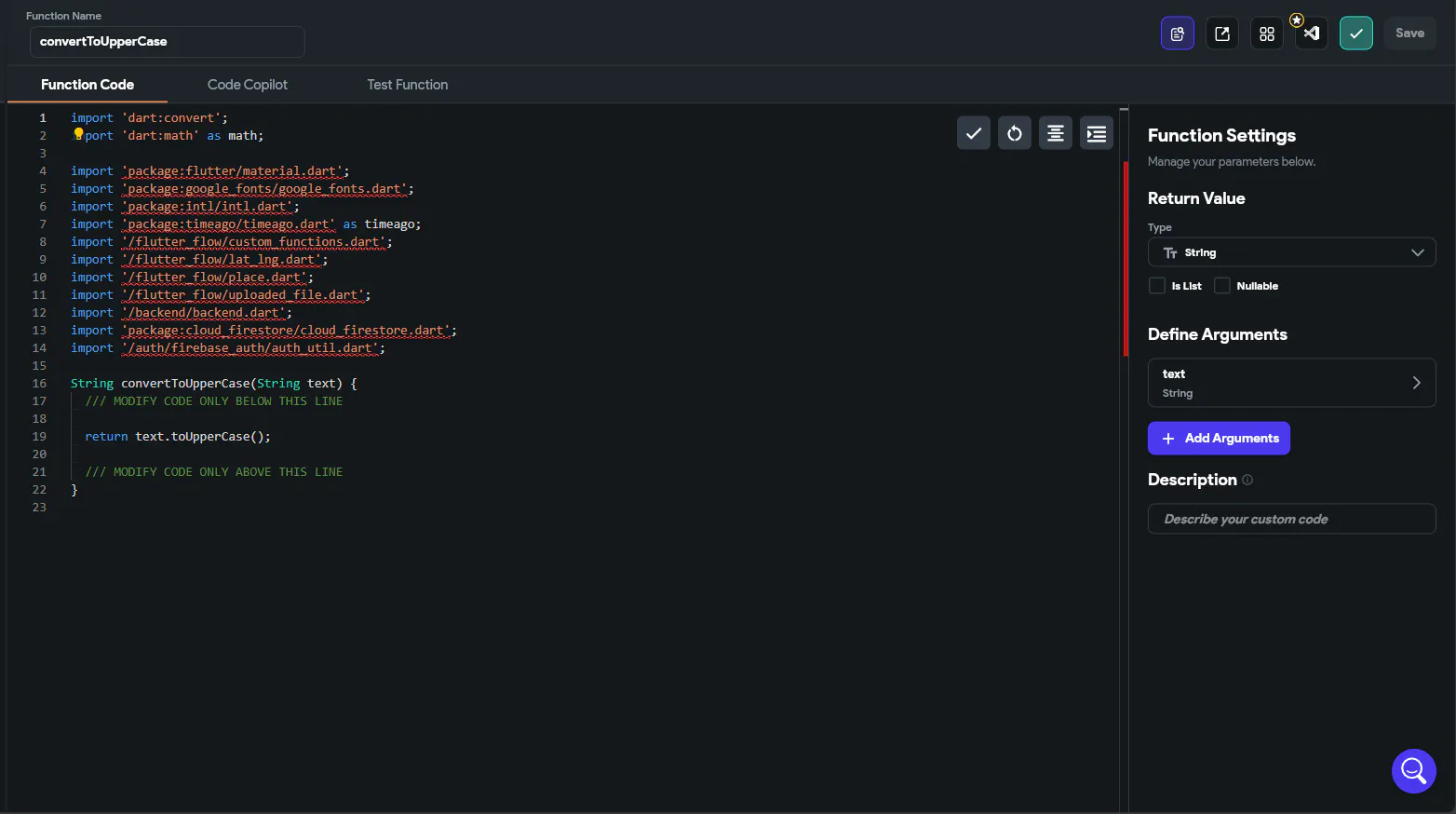Click the indent code icon in editor
The image size is (1456, 814).
(1097, 133)
